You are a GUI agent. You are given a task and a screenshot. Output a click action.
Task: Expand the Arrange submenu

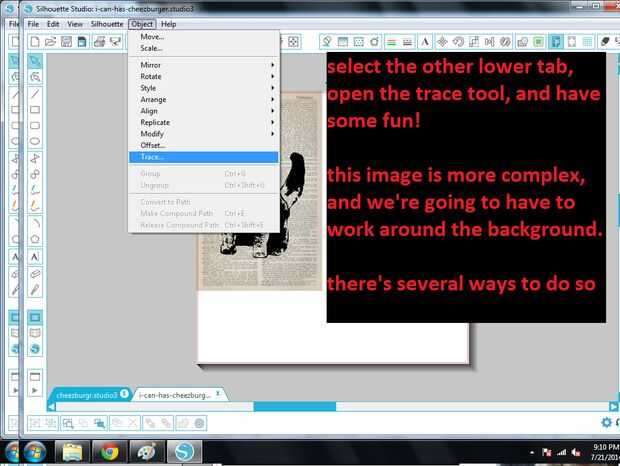click(204, 99)
